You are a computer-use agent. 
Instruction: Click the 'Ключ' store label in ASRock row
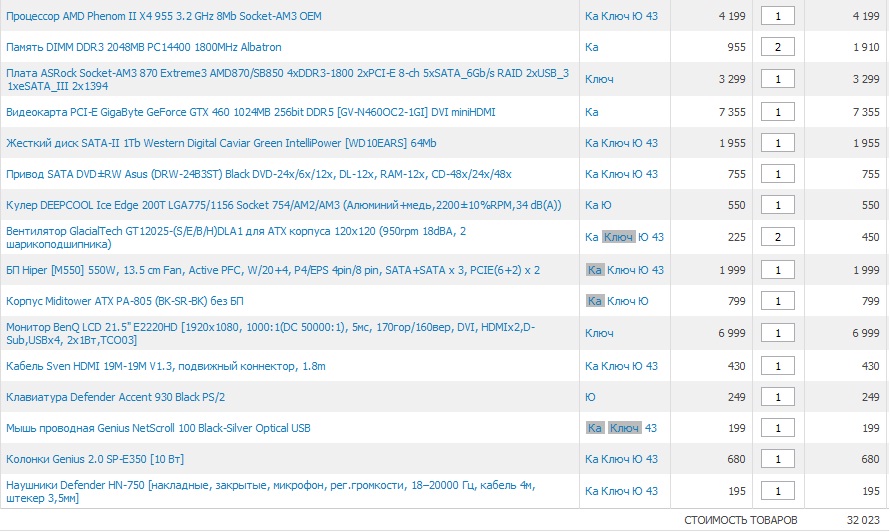[599, 79]
